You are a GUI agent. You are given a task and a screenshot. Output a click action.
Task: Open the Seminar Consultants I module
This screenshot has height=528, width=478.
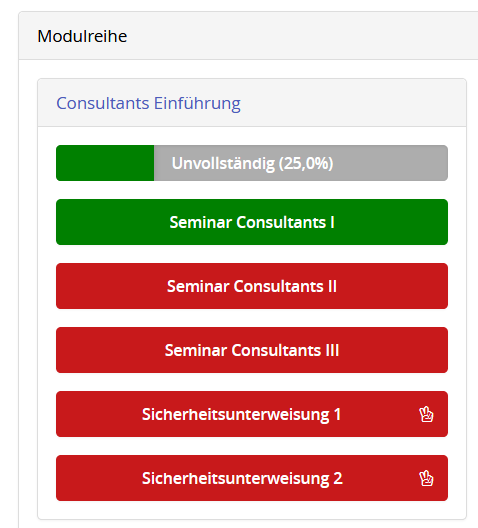(x=252, y=222)
